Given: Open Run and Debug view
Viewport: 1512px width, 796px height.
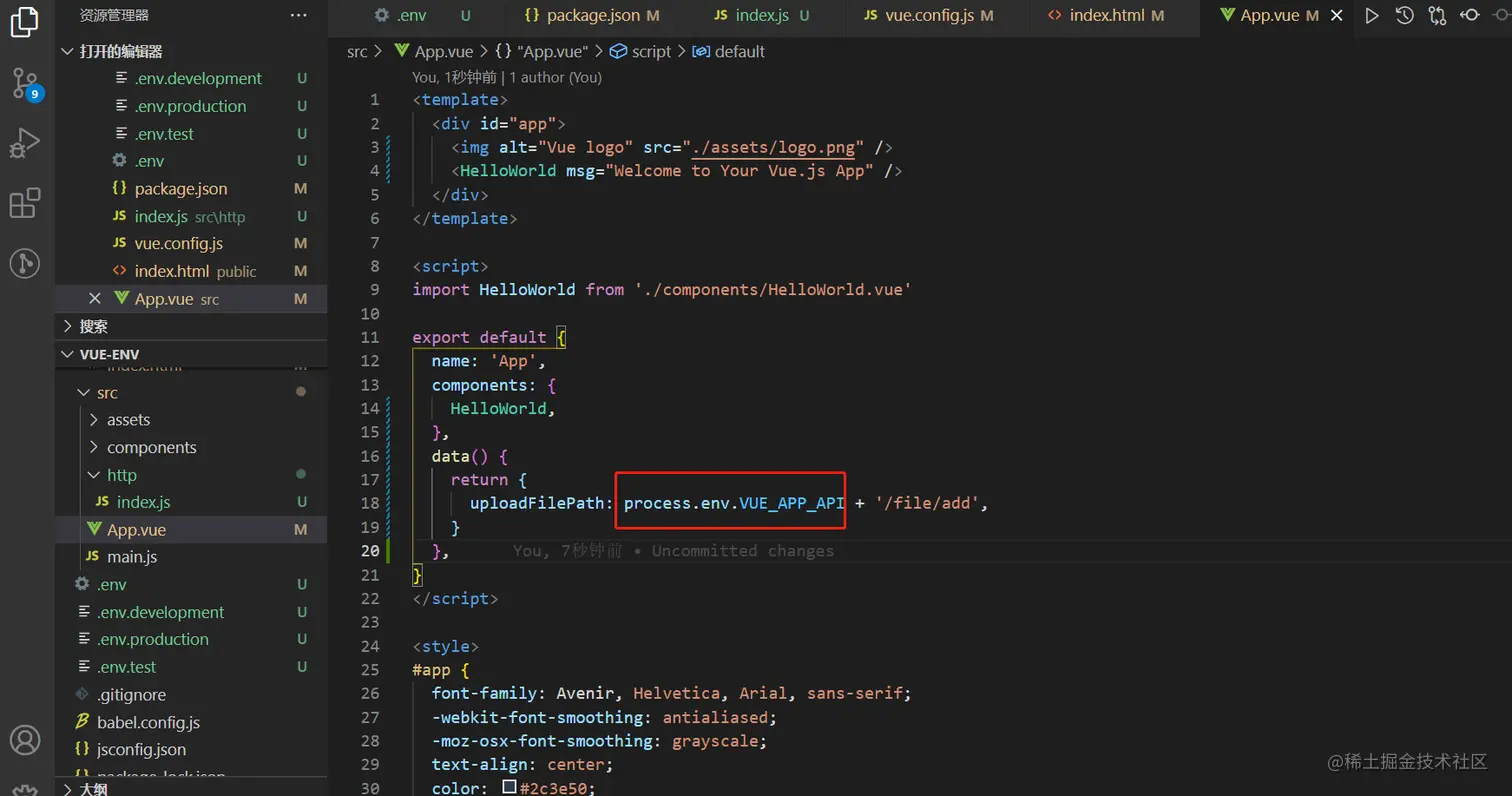Looking at the screenshot, I should point(24,144).
